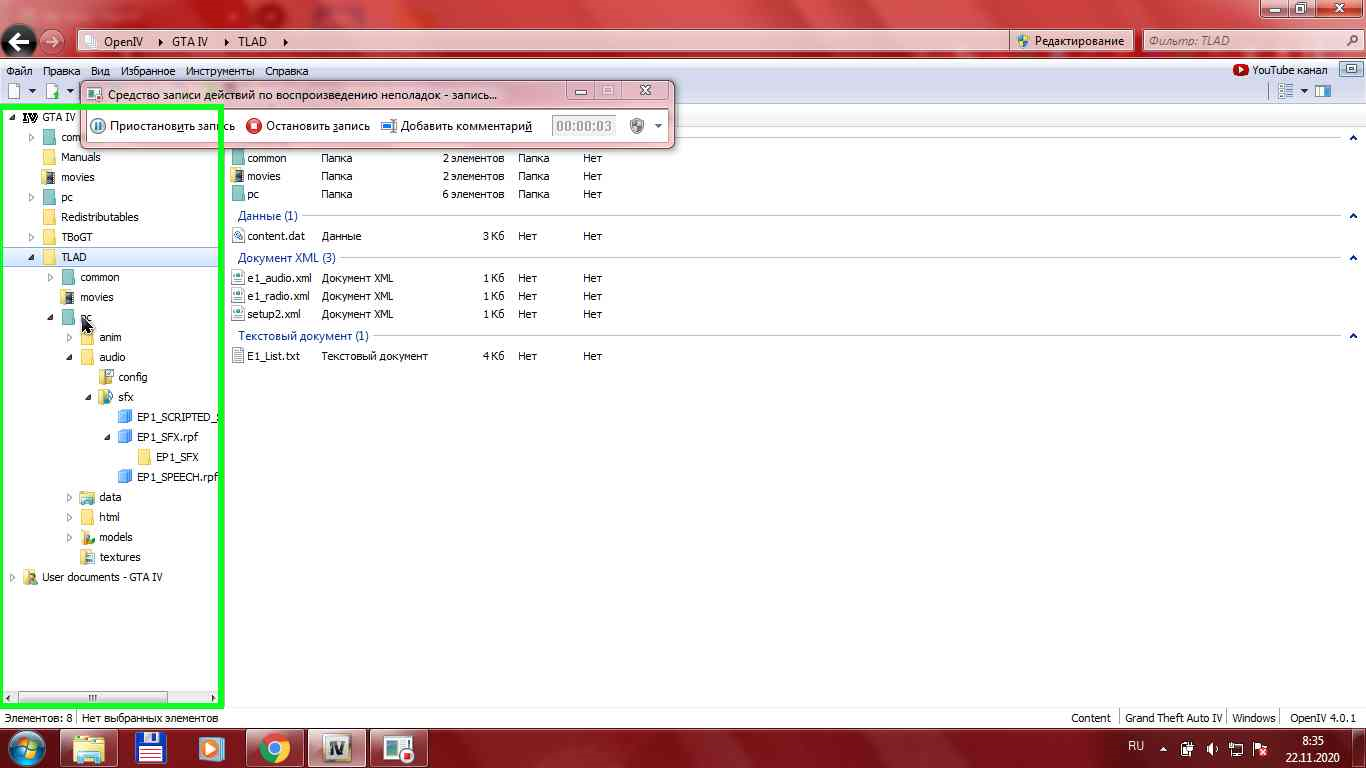Open Google Chrome from taskbar
This screenshot has height=768, width=1366.
coord(274,748)
